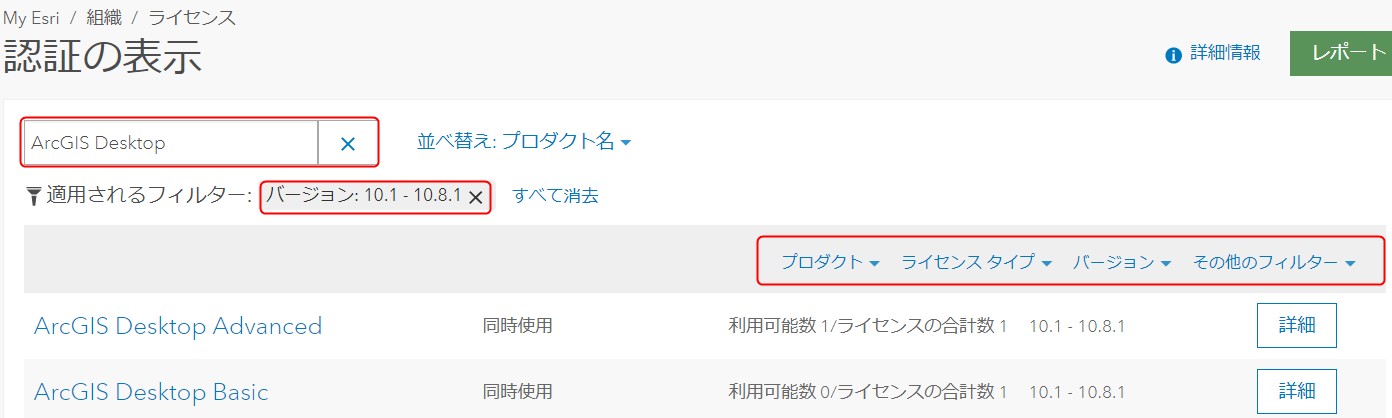1392x418 pixels.
Task: Click the funnel filter icon
Action: [34, 196]
